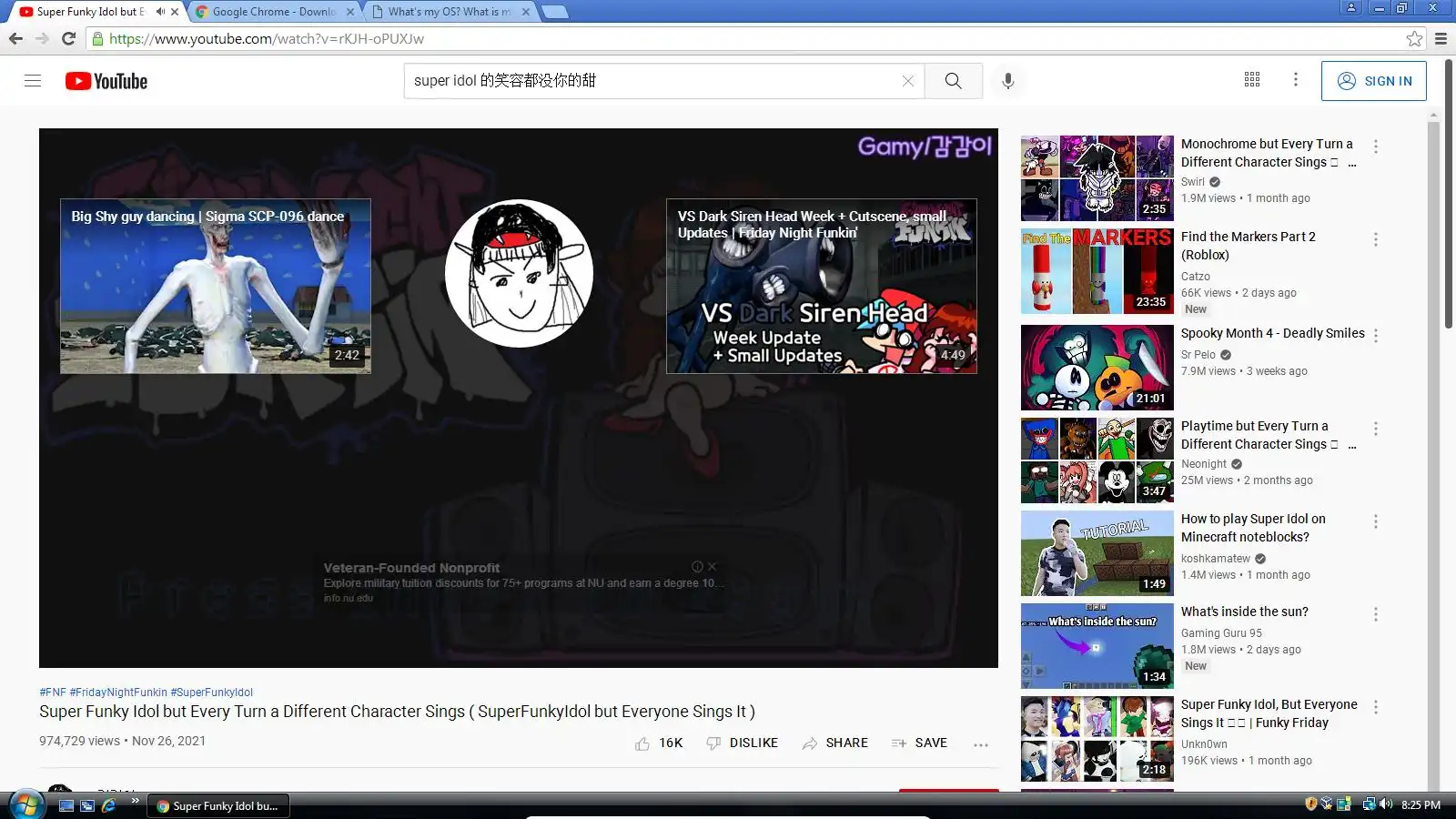Close the What's my OS tab
This screenshot has width=1456, height=819.
pos(526,12)
